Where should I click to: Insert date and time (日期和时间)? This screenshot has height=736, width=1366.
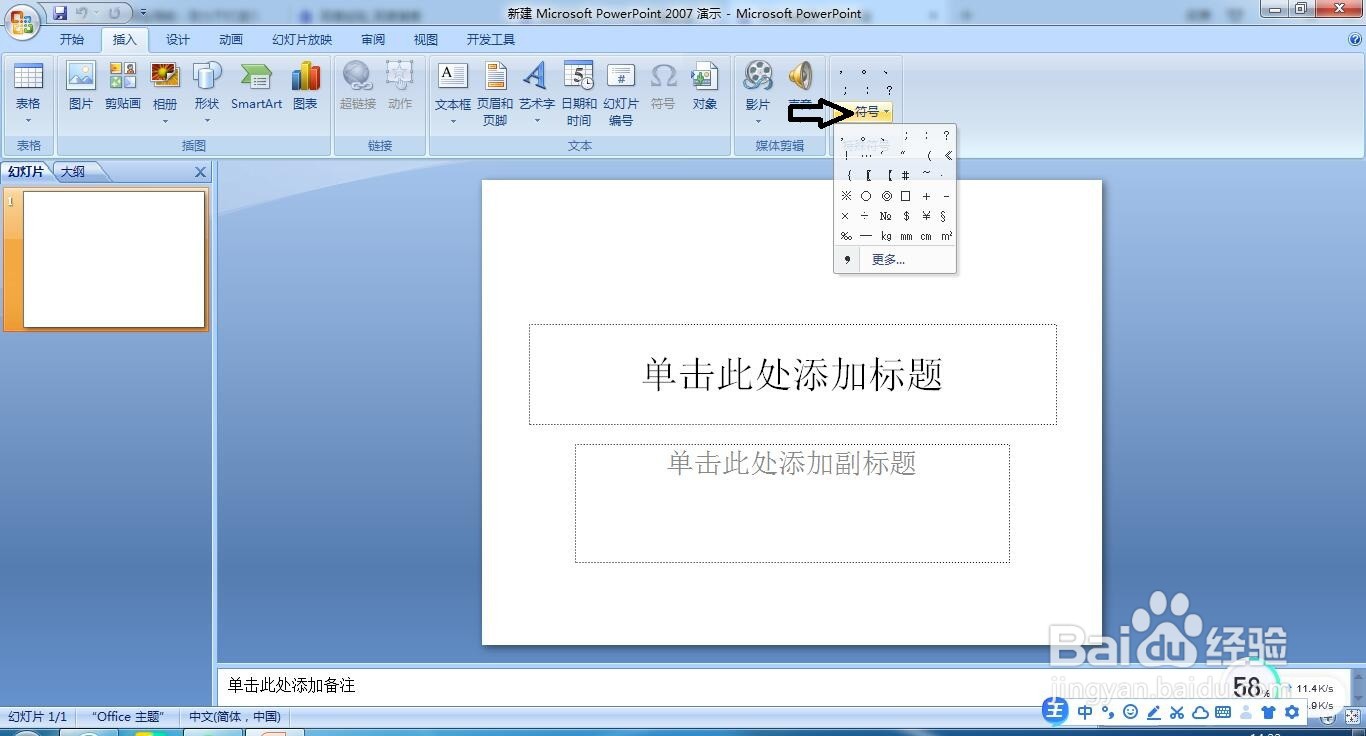click(x=579, y=94)
